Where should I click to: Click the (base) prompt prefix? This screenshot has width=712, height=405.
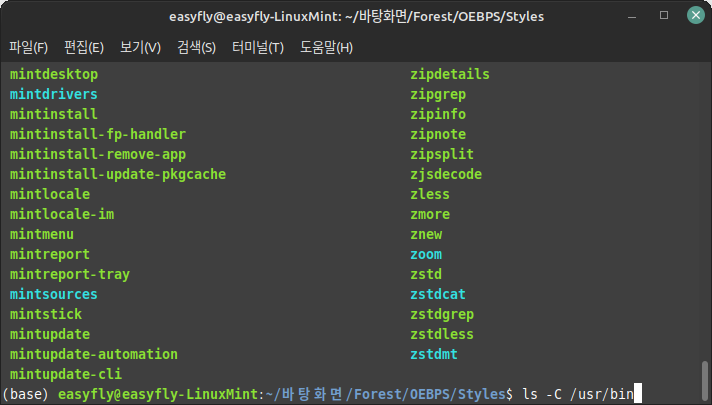coord(26,394)
